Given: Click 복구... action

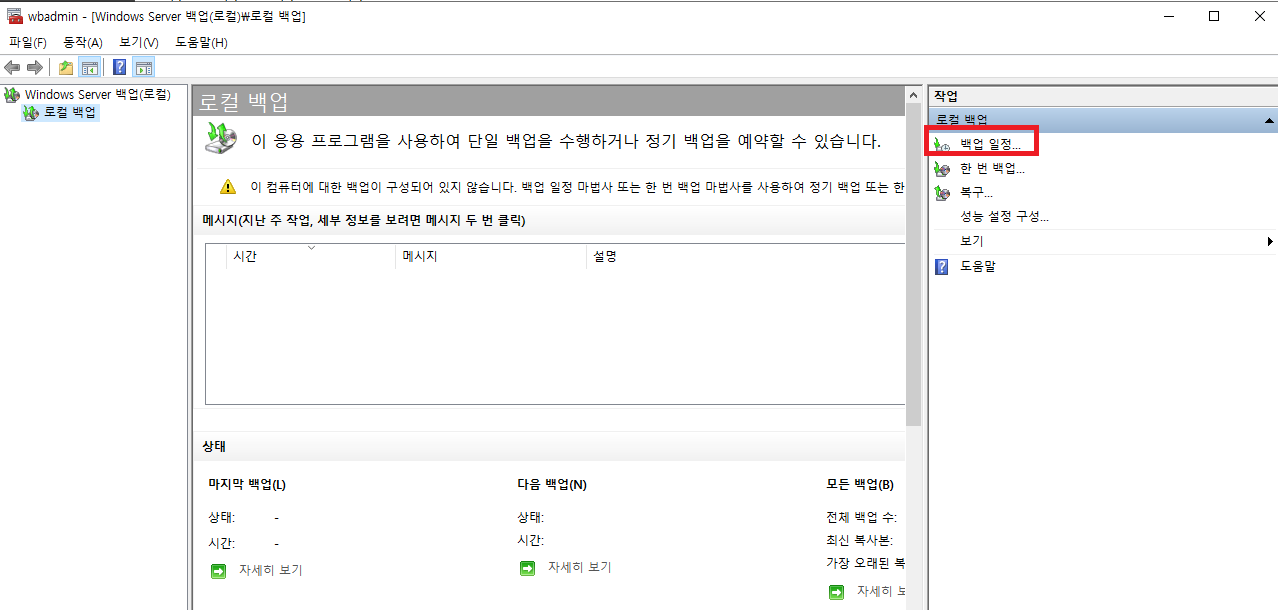Looking at the screenshot, I should coord(976,192).
